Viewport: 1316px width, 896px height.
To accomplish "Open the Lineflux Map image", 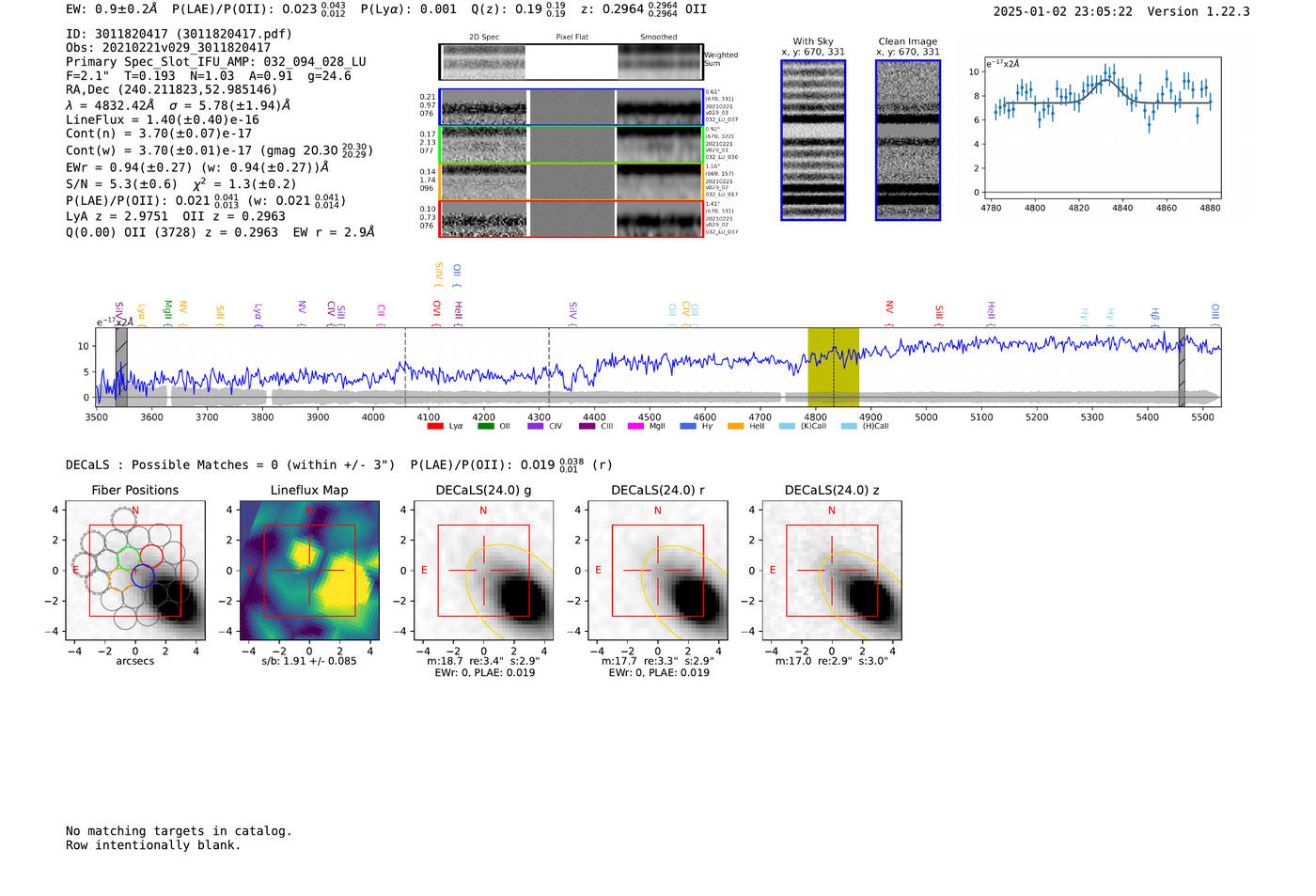I will 309,571.
